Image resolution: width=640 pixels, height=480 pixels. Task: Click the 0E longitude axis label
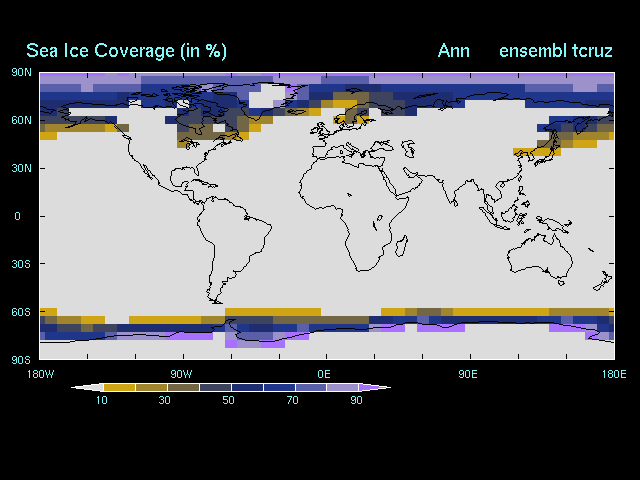pos(324,374)
